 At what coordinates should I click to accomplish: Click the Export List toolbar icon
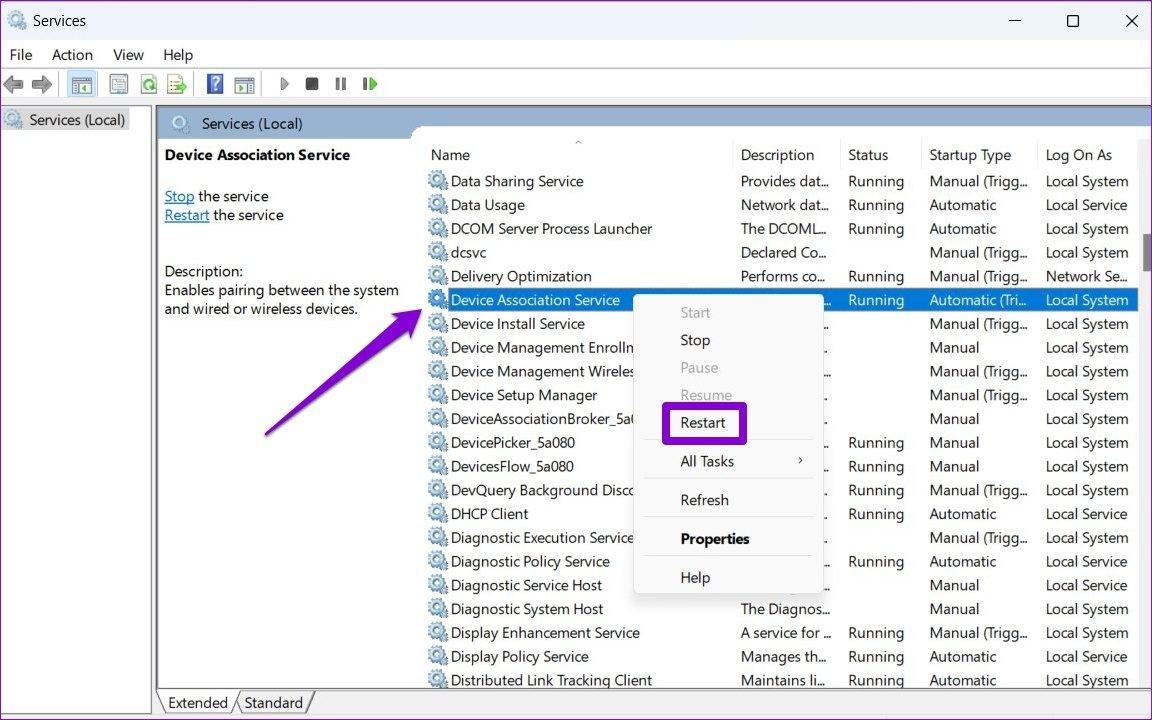point(177,84)
